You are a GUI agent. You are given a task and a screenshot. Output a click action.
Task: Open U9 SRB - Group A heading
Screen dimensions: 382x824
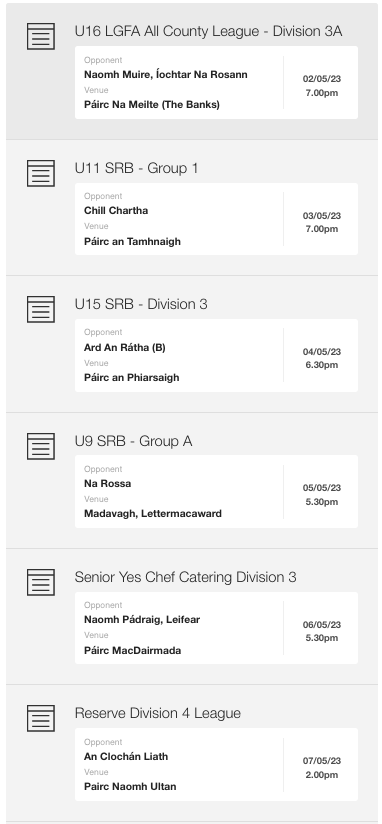point(133,441)
